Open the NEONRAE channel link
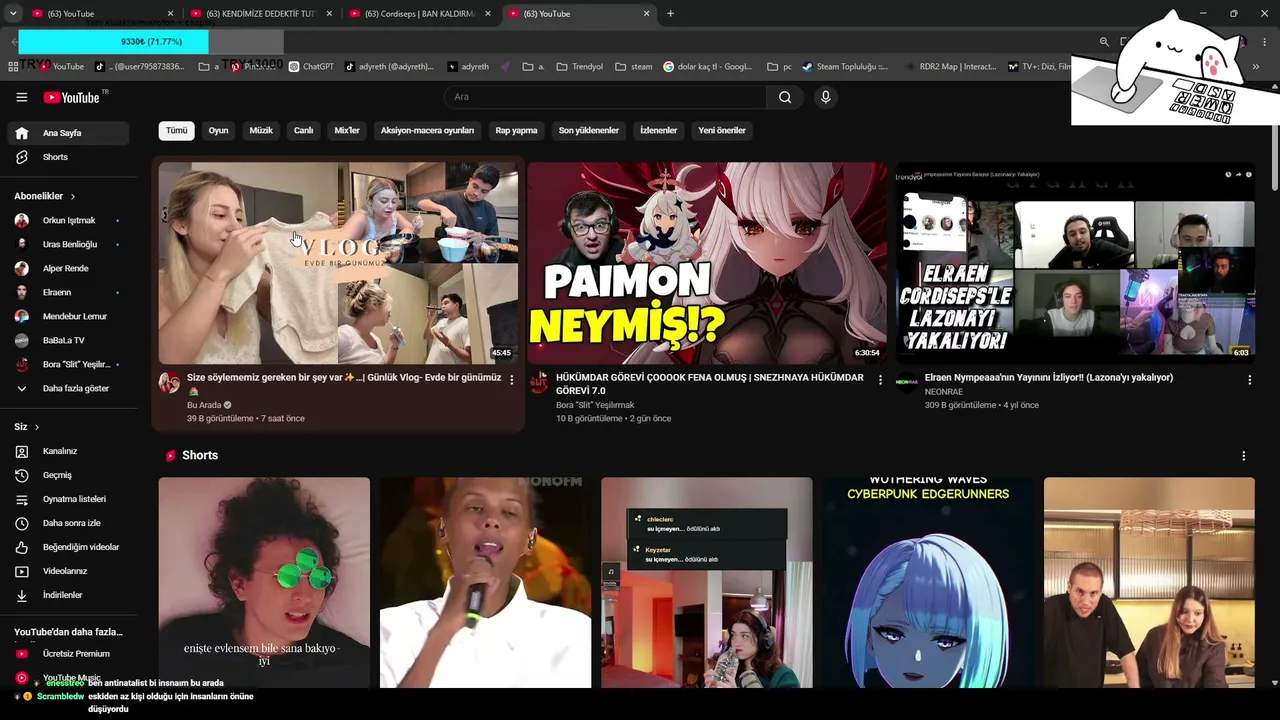 [944, 392]
